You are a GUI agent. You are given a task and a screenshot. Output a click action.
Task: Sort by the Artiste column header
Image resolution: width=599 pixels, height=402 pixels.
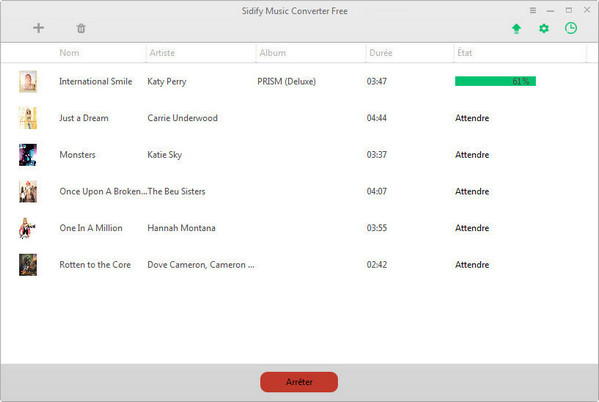pos(162,53)
